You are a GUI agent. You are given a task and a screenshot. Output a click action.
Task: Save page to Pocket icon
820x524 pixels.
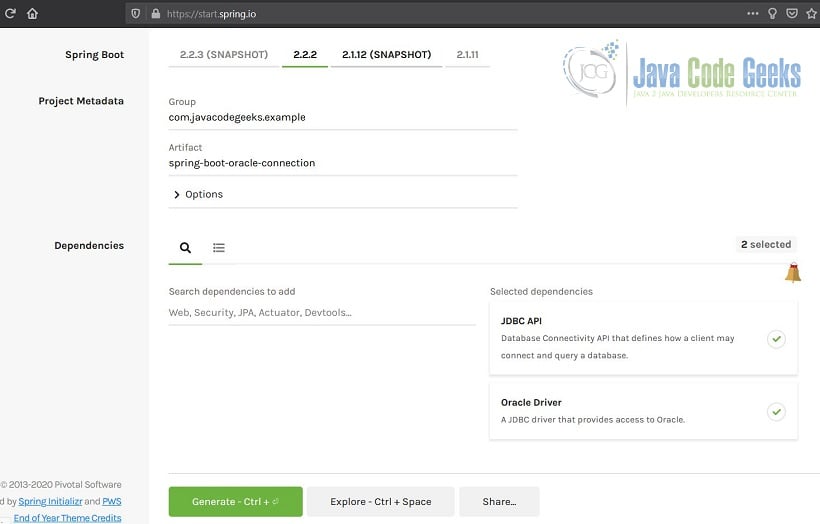(x=792, y=13)
